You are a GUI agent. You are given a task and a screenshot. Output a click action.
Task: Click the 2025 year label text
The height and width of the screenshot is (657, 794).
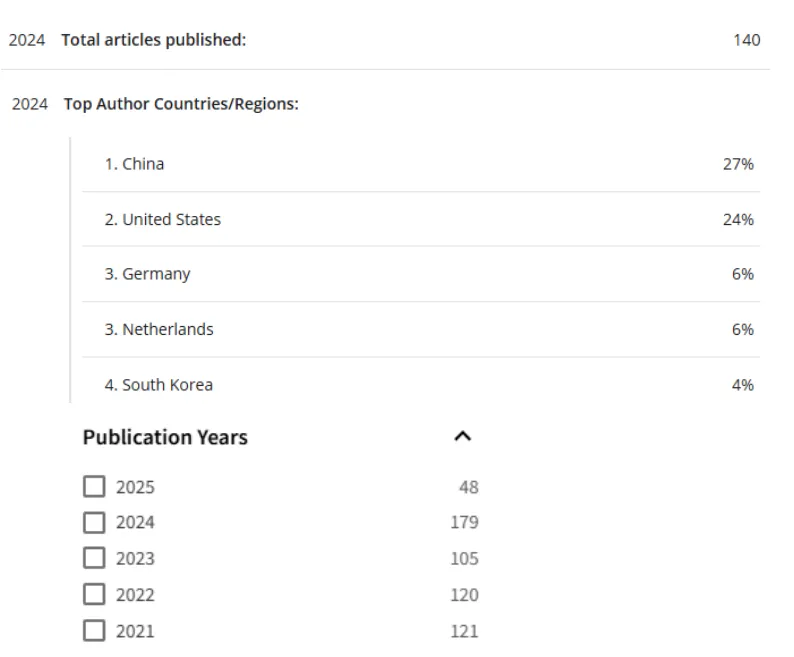[x=135, y=487]
